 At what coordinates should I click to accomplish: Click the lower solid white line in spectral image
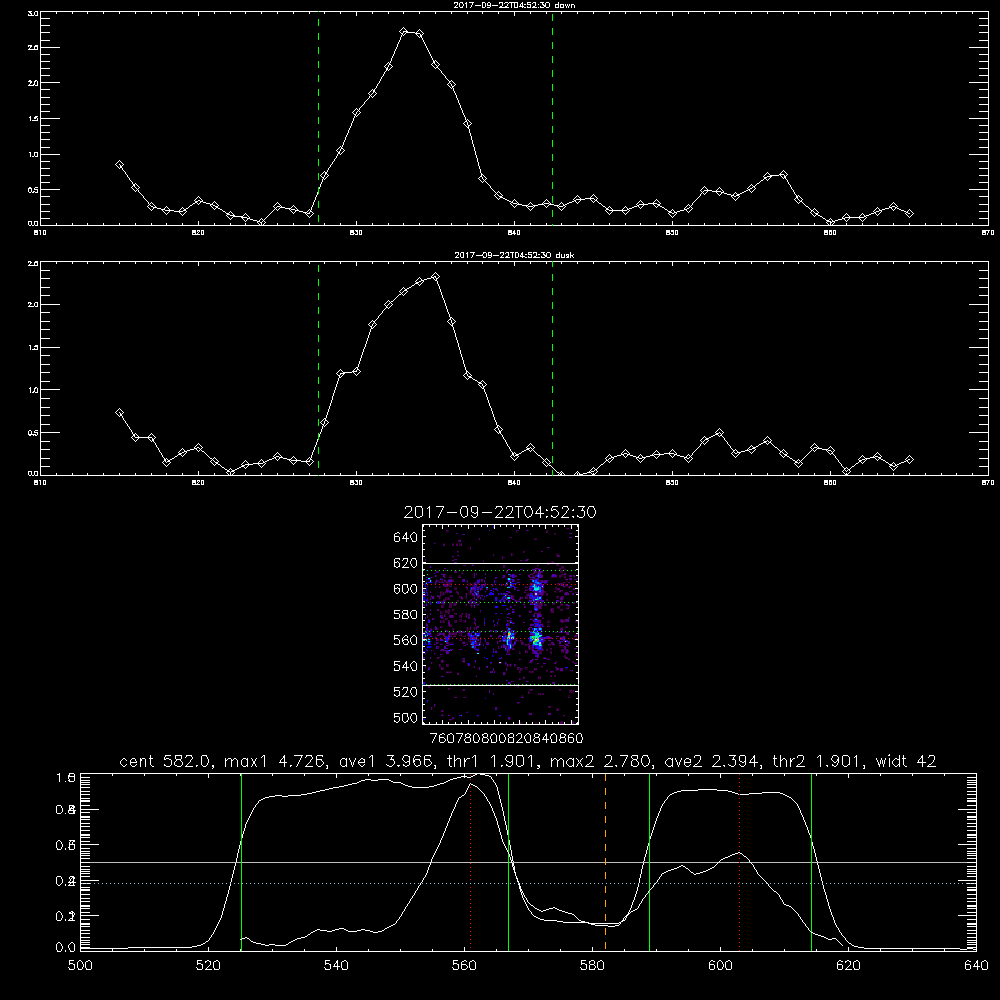(500, 686)
